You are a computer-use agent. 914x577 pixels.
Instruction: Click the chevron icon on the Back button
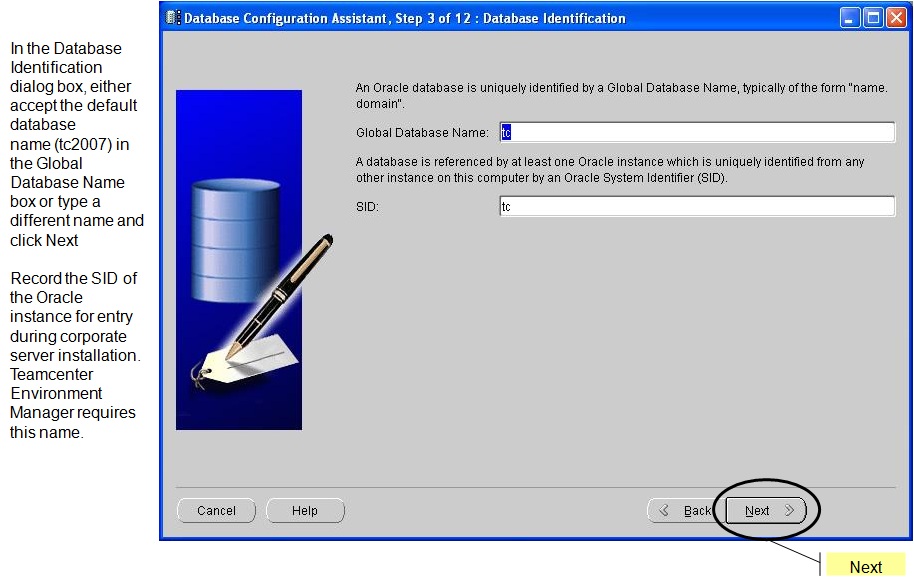pos(665,510)
